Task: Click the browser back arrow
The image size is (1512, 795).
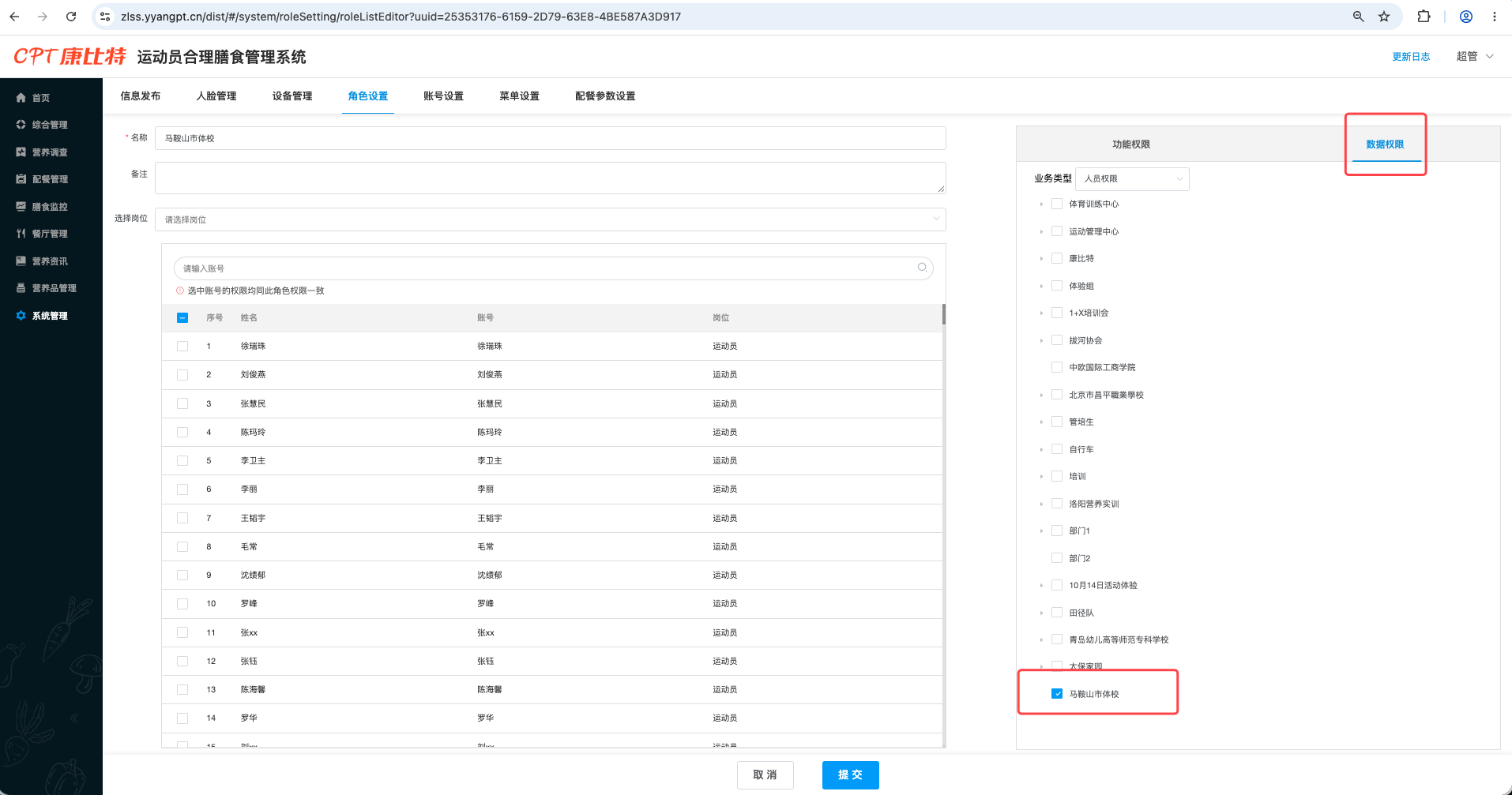Action: coord(14,17)
